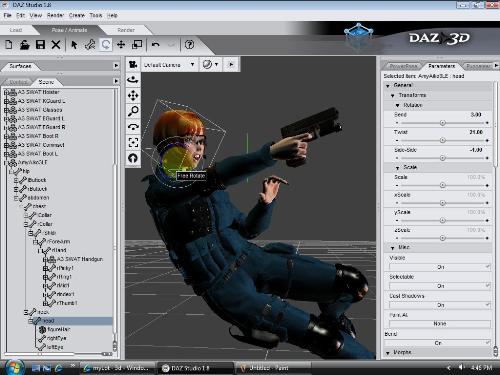Frame the selected item with bracket icon

[133, 142]
